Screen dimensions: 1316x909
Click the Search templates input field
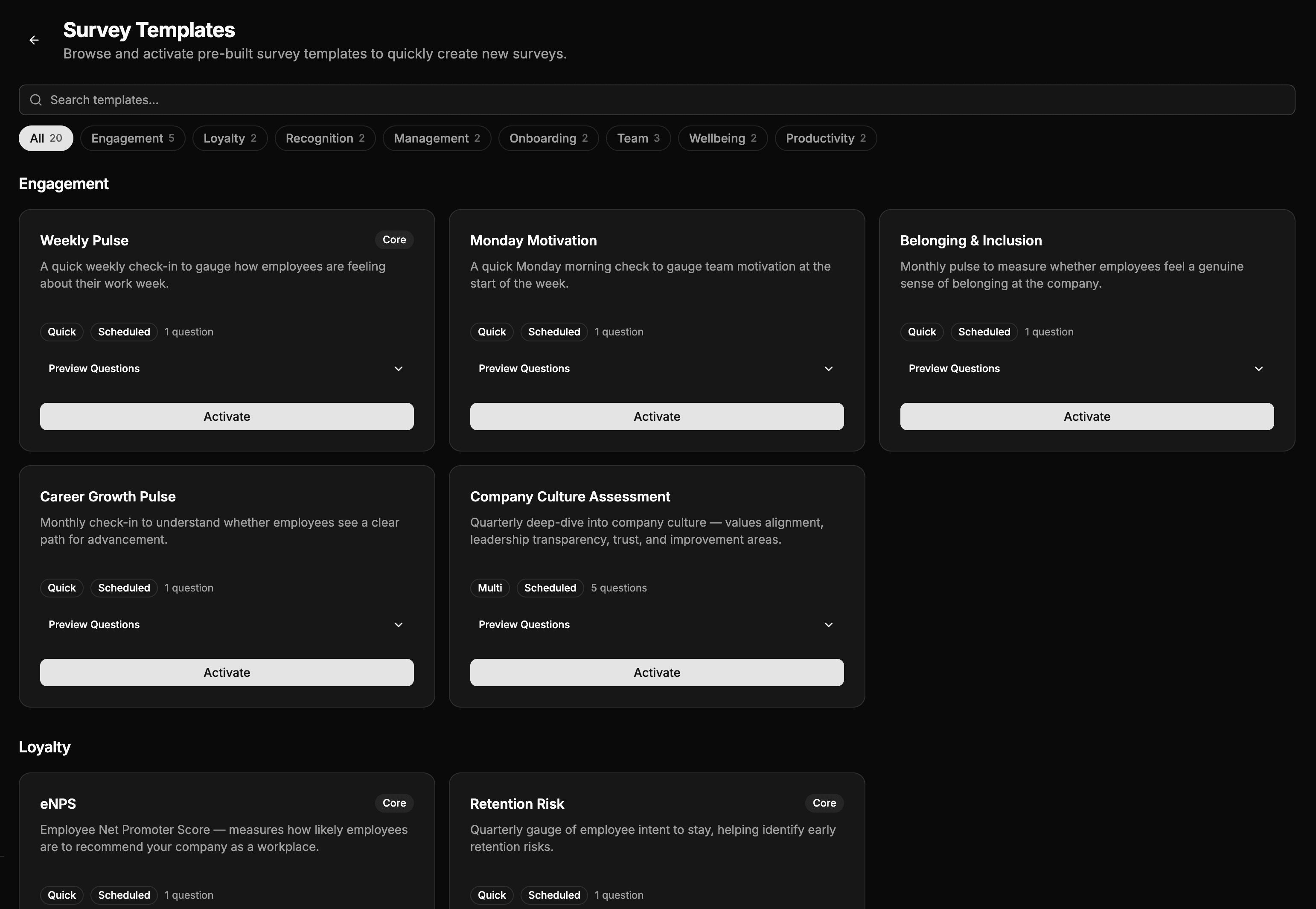(342, 100)
